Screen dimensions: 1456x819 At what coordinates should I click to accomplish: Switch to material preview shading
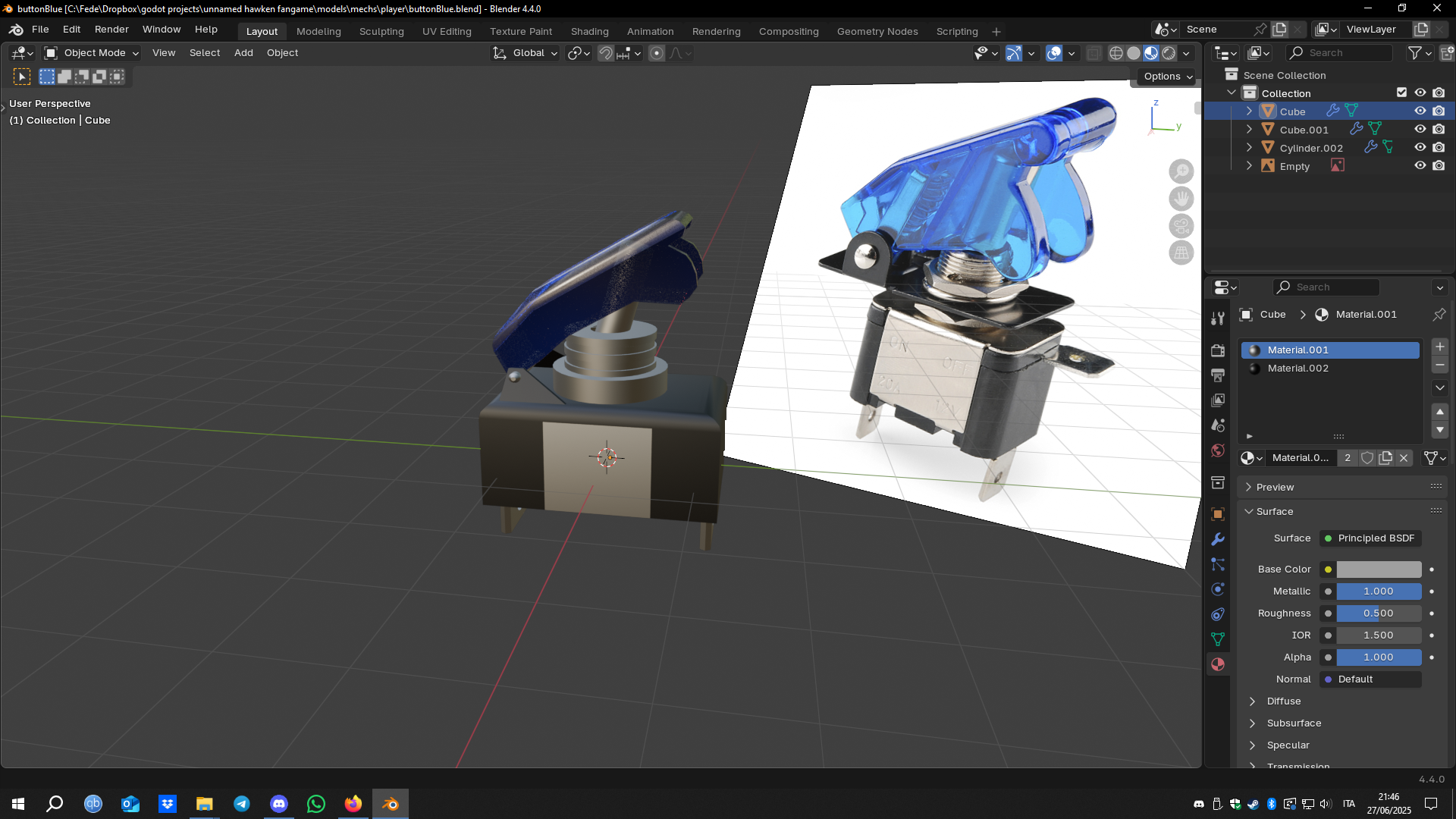click(x=1151, y=53)
